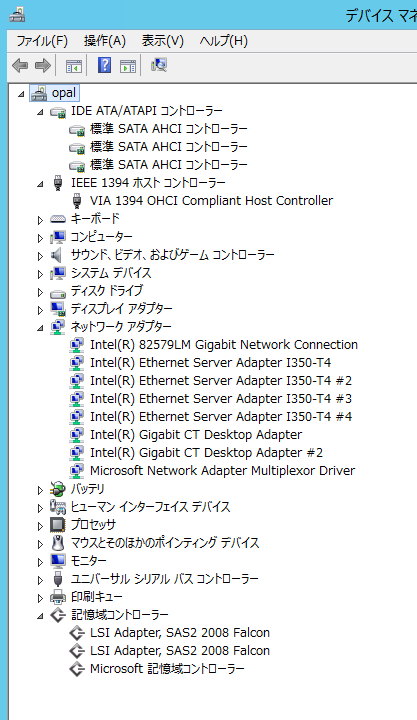Click the Scan for hardware changes icon
Viewport: 417px width, 720px height.
click(159, 65)
